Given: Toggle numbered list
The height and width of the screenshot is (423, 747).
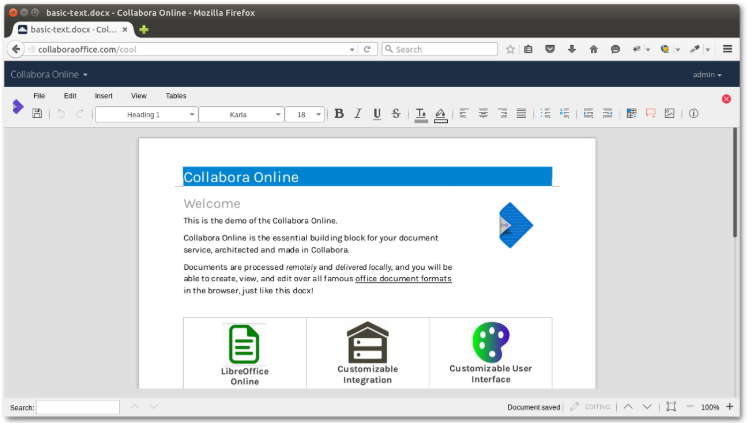Looking at the screenshot, I should (x=565, y=113).
